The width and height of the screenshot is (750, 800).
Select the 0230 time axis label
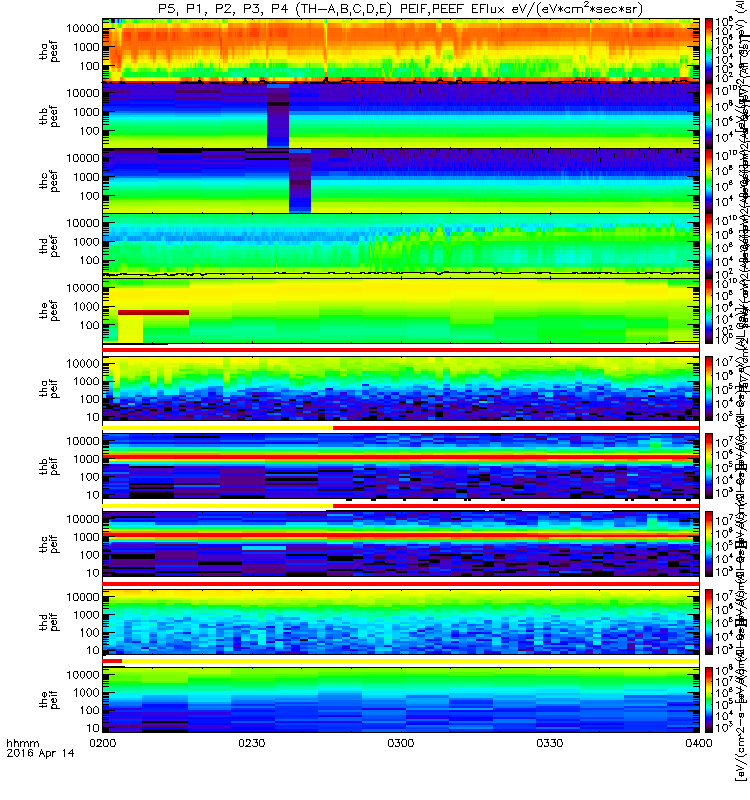pos(252,743)
